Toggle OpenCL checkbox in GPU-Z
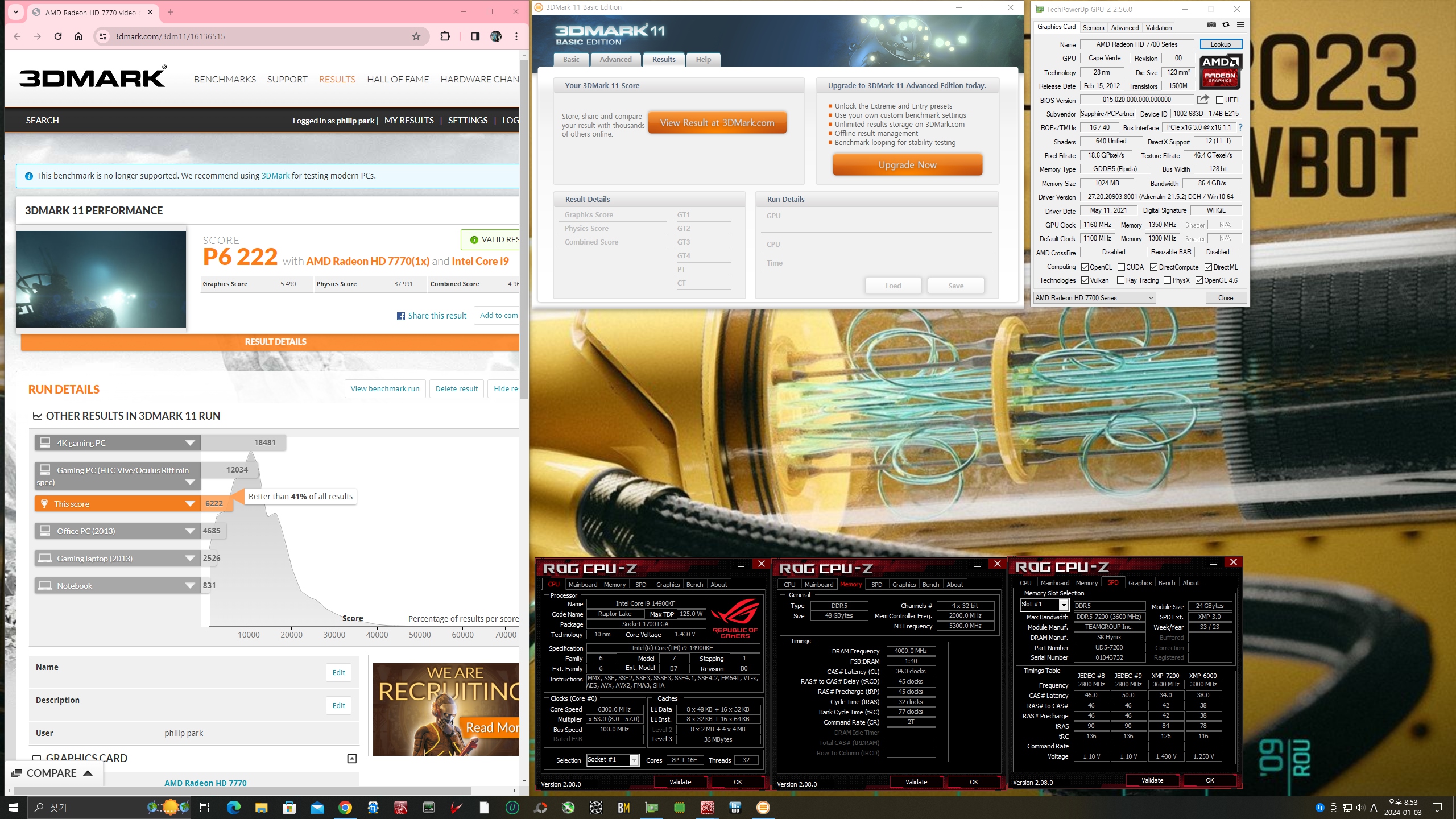This screenshot has width=1456, height=819. pos(1085,267)
